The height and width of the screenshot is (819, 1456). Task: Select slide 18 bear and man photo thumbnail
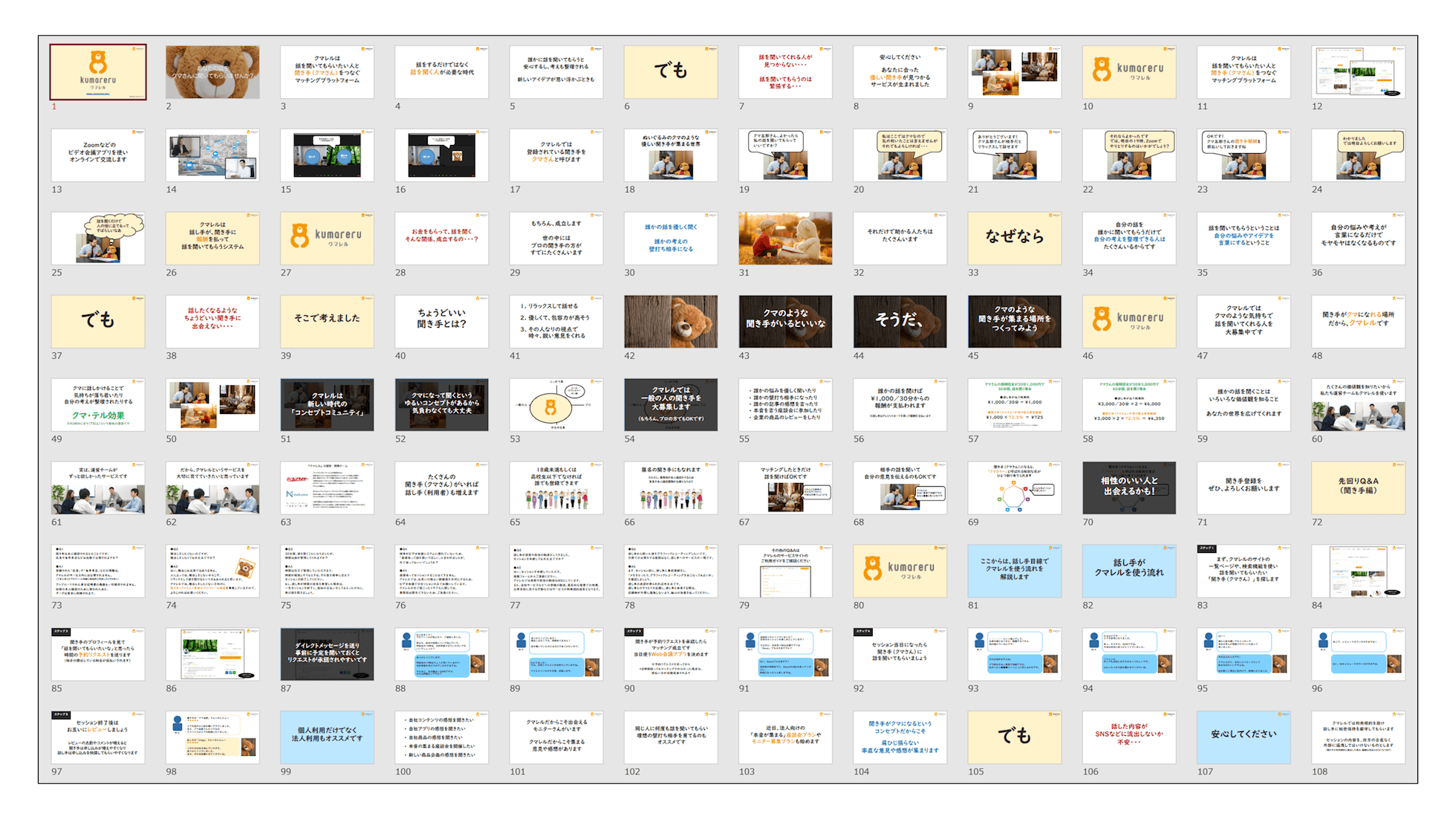click(671, 155)
